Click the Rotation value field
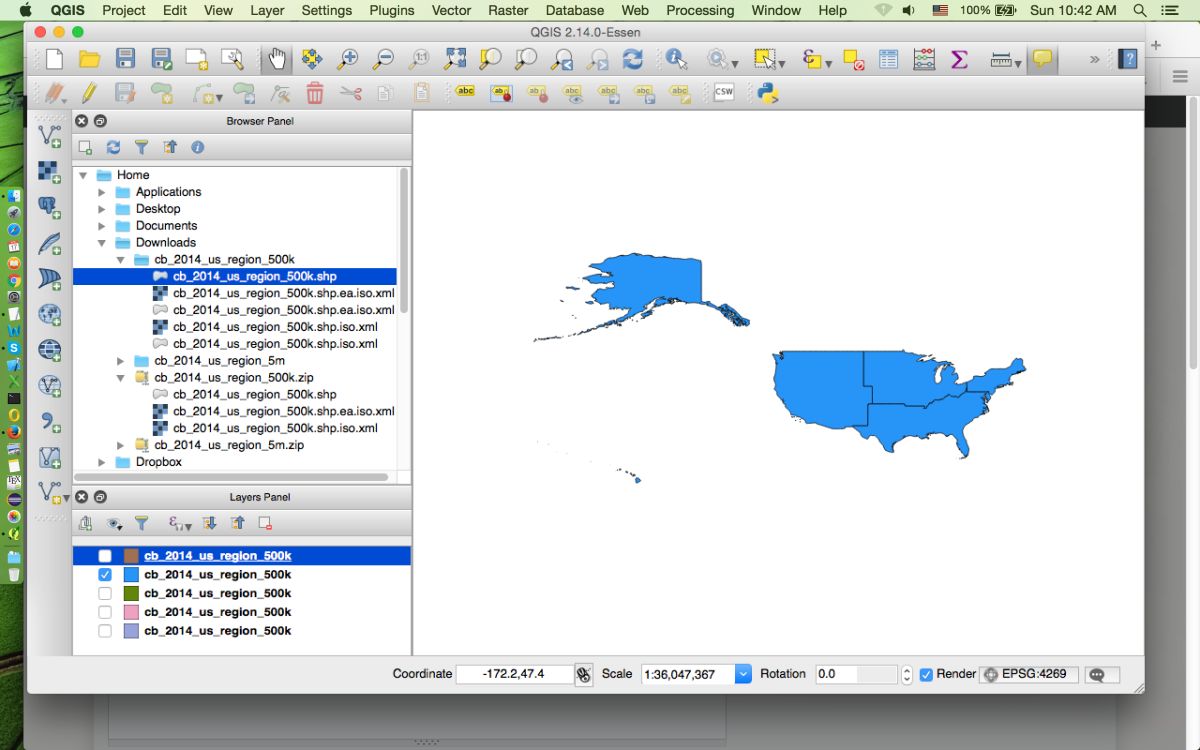 pos(857,674)
